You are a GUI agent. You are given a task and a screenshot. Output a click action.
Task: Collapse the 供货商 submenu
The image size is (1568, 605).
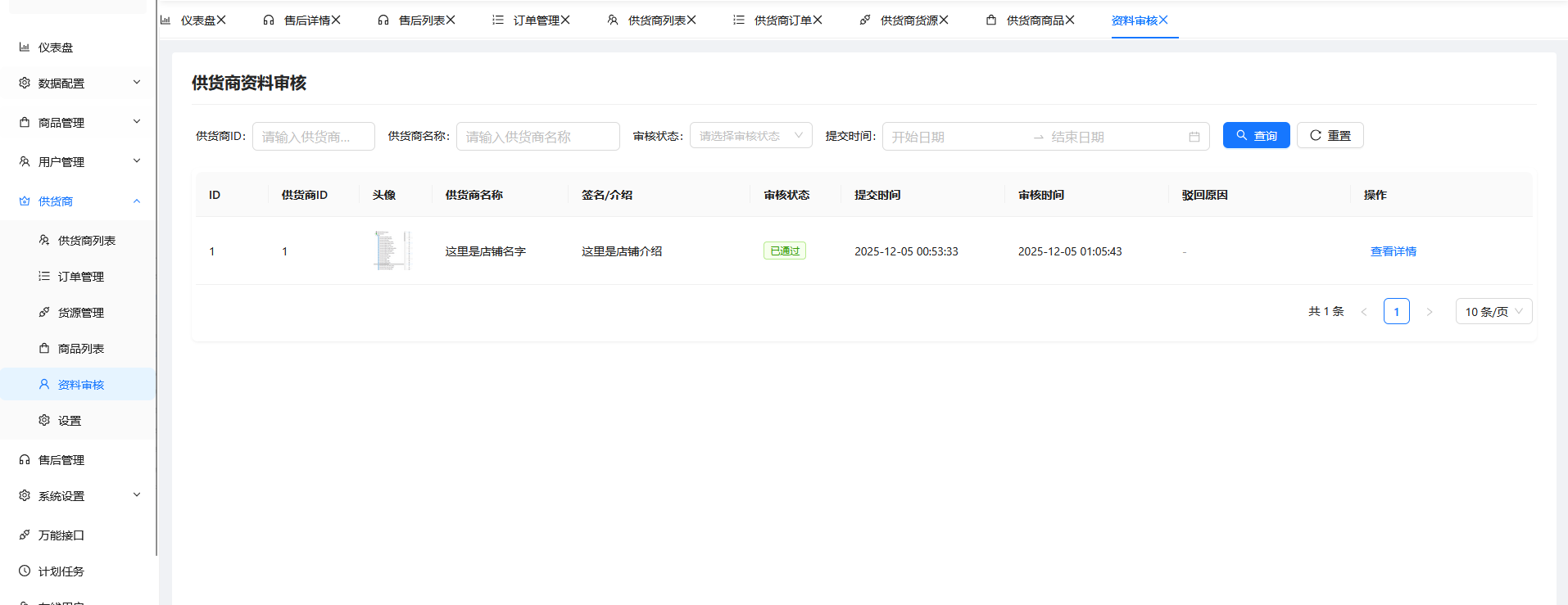[x=136, y=201]
